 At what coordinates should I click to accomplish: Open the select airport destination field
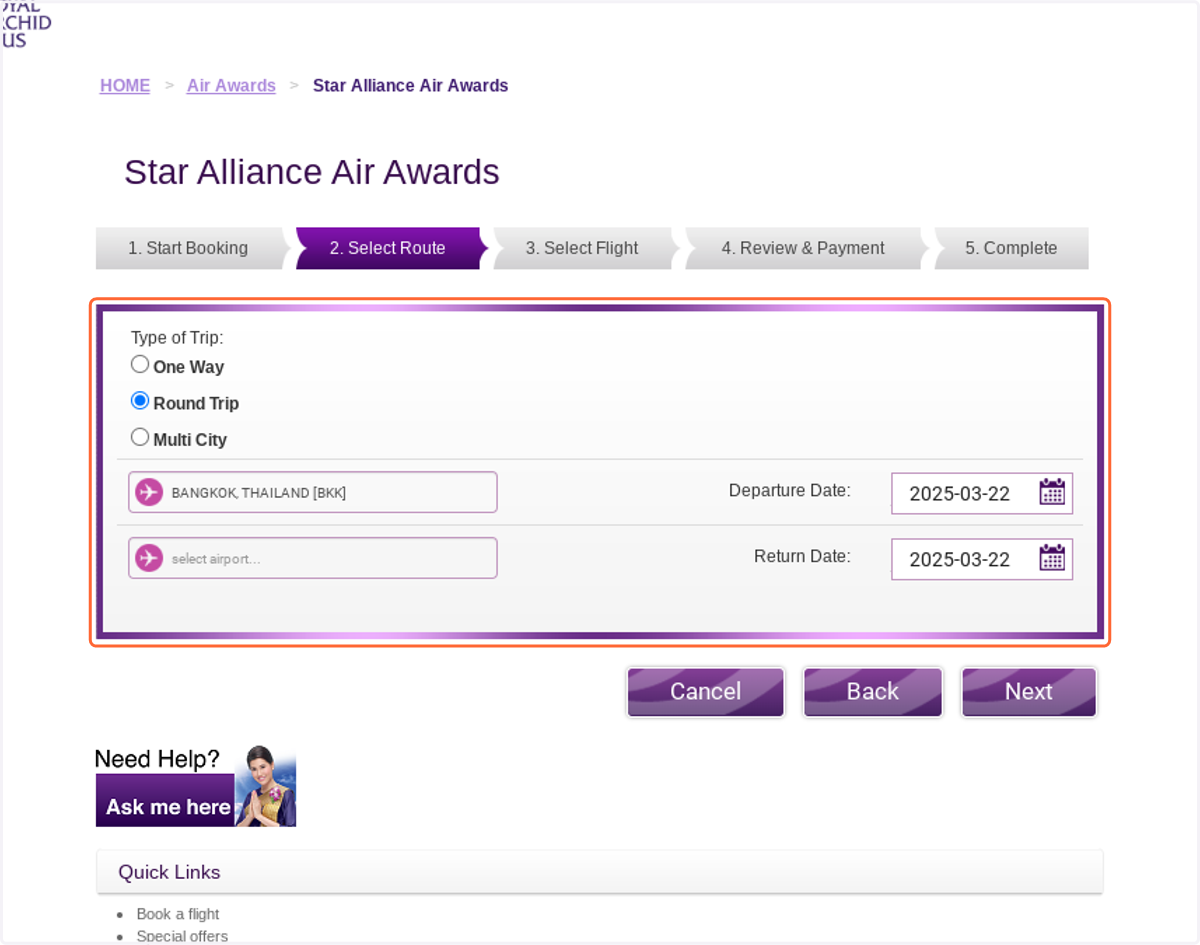[x=313, y=558]
